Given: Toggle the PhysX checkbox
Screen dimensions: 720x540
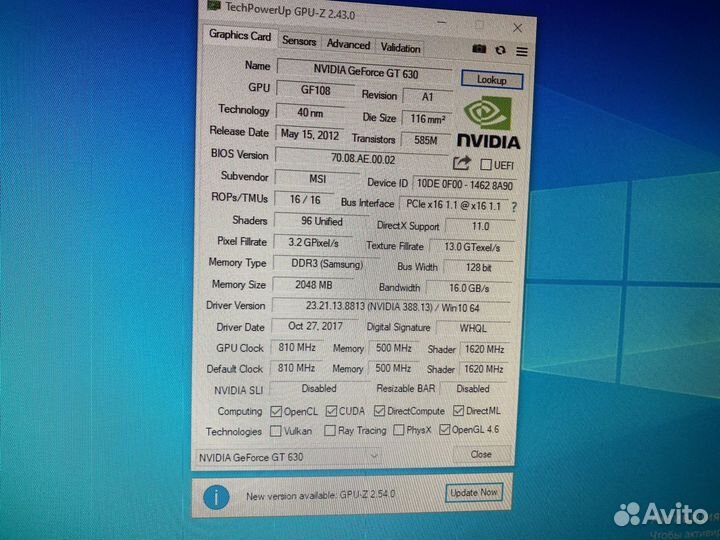Looking at the screenshot, I should click(399, 430).
